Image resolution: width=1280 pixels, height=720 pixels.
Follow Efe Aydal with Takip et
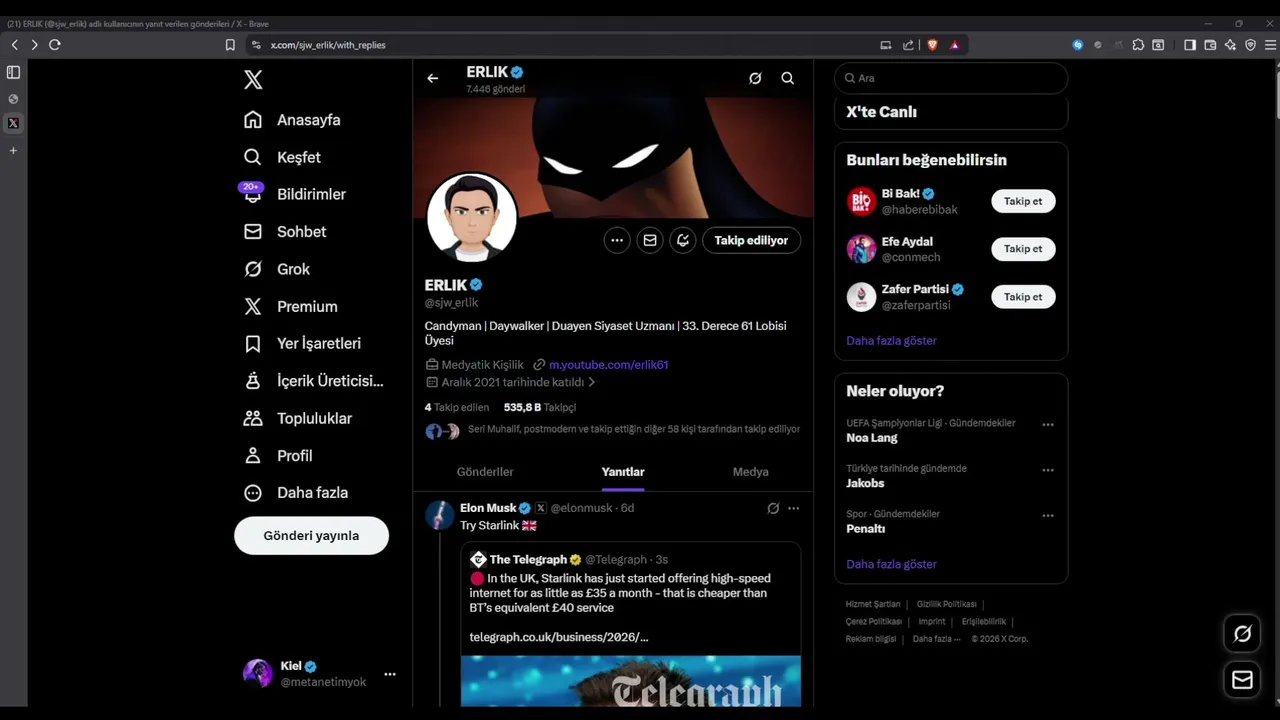[1023, 249]
